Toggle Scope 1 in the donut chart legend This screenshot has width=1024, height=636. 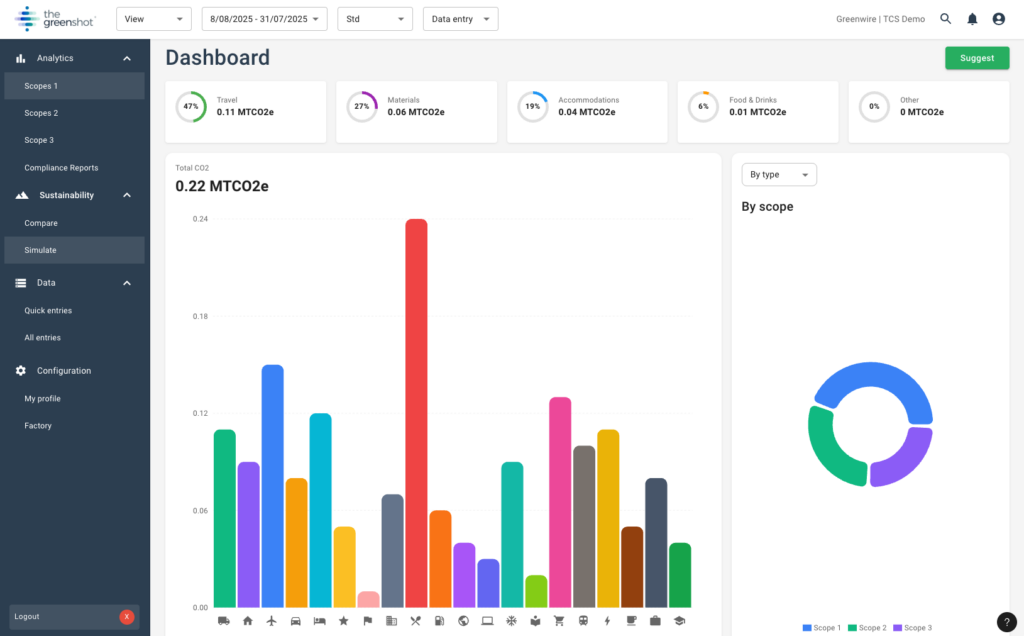(821, 627)
